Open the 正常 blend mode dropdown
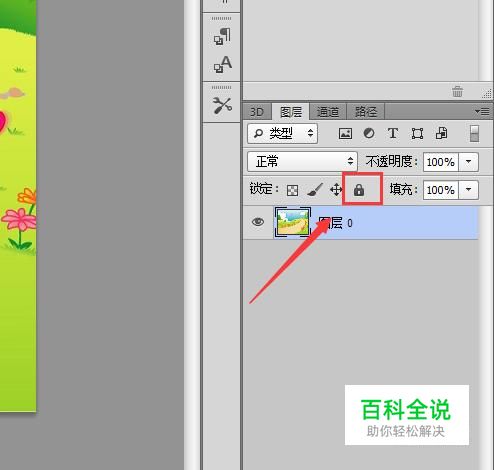 click(302, 162)
